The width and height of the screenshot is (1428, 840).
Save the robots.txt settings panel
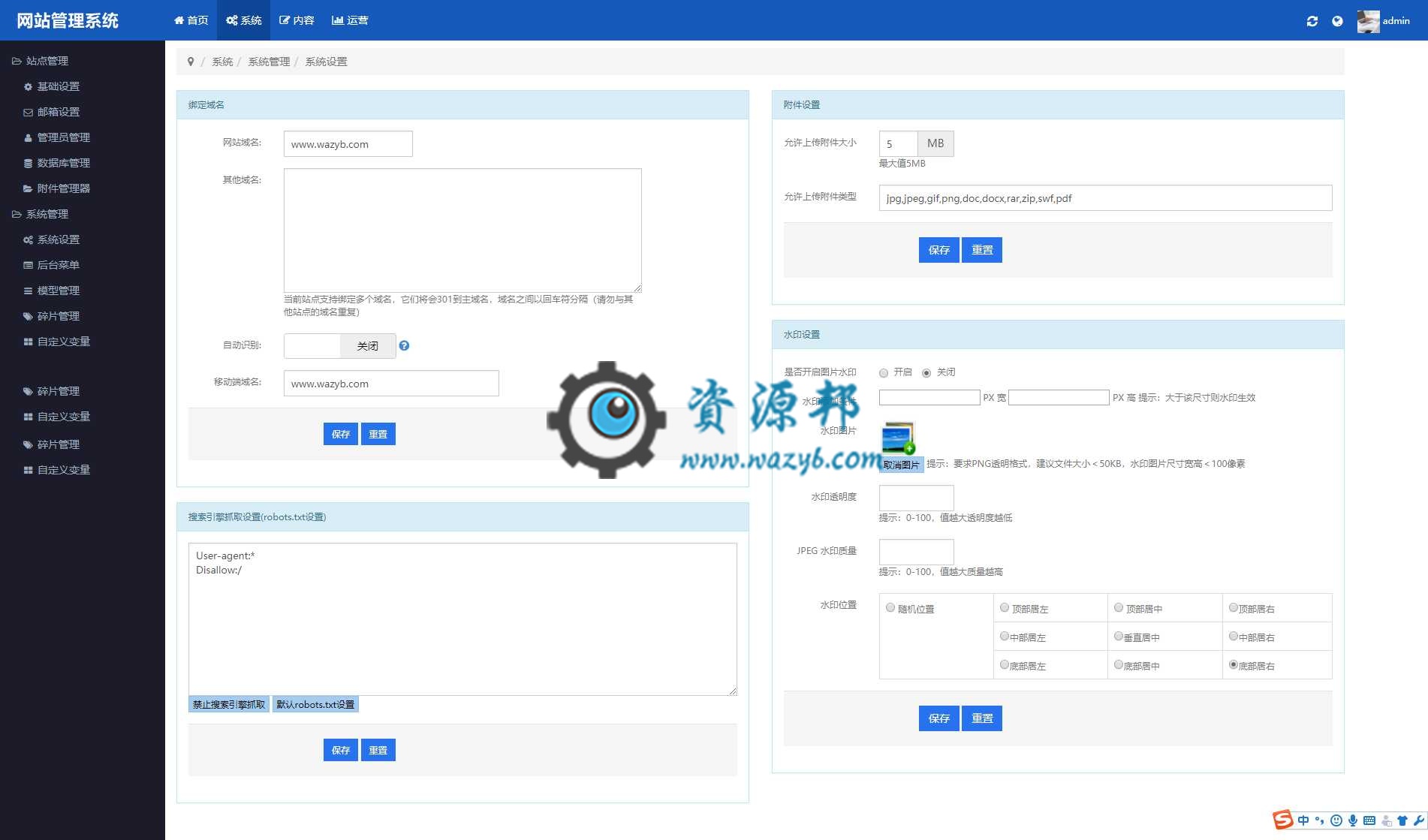[x=341, y=750]
